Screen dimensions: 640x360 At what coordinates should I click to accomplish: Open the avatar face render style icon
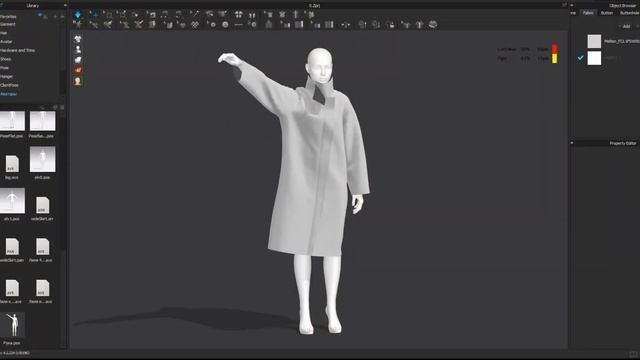pyautogui.click(x=78, y=81)
